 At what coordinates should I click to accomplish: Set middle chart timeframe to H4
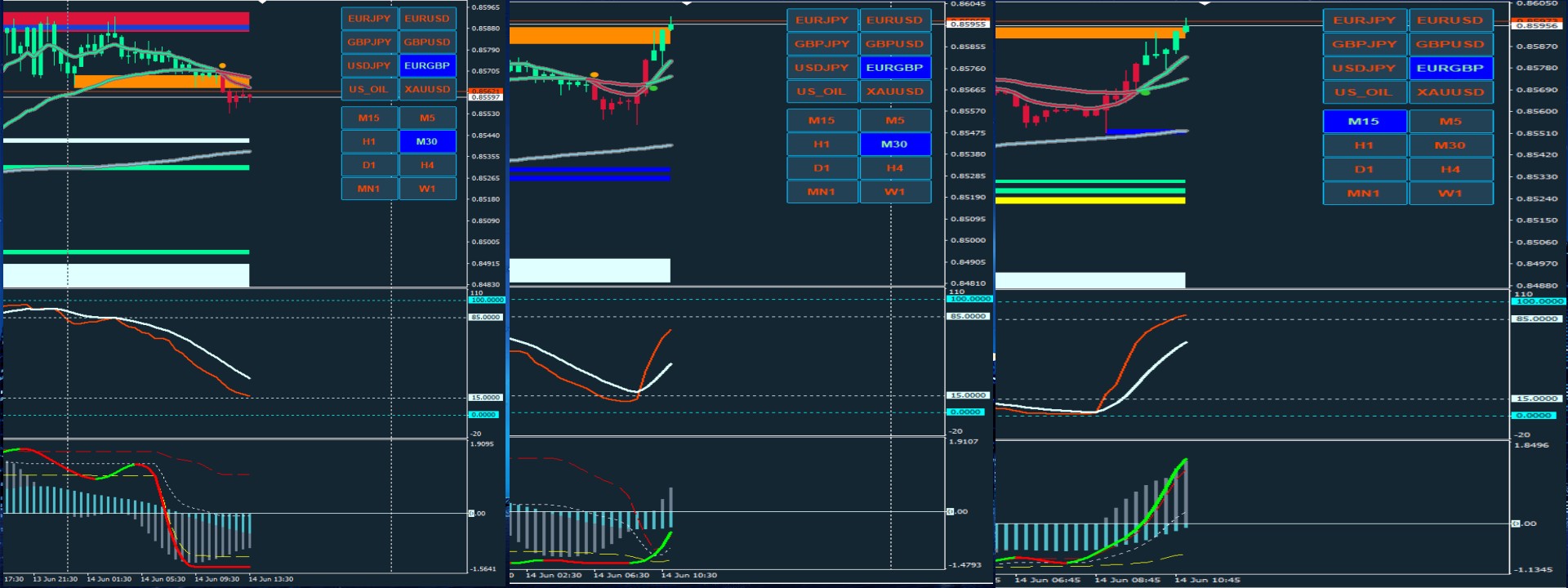(x=895, y=168)
